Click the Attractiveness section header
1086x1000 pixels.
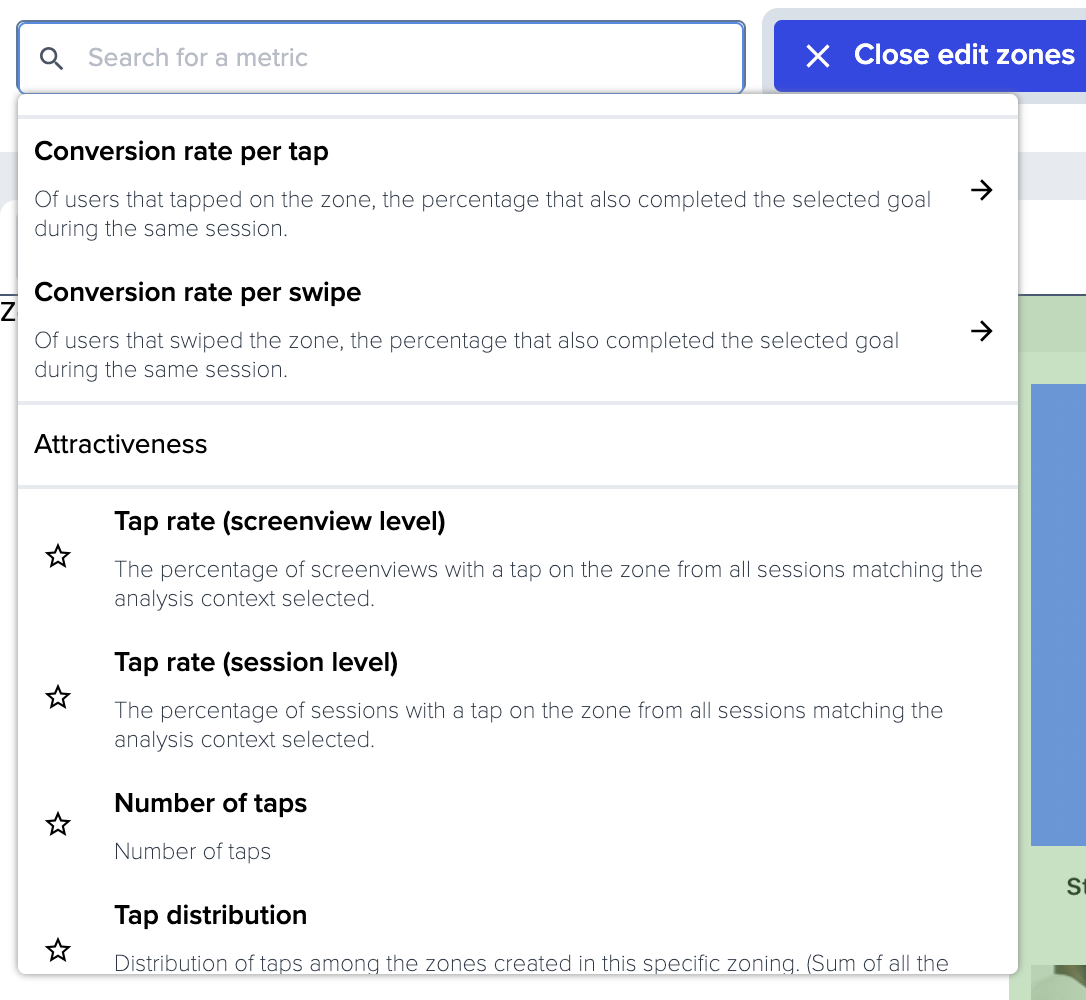(120, 444)
